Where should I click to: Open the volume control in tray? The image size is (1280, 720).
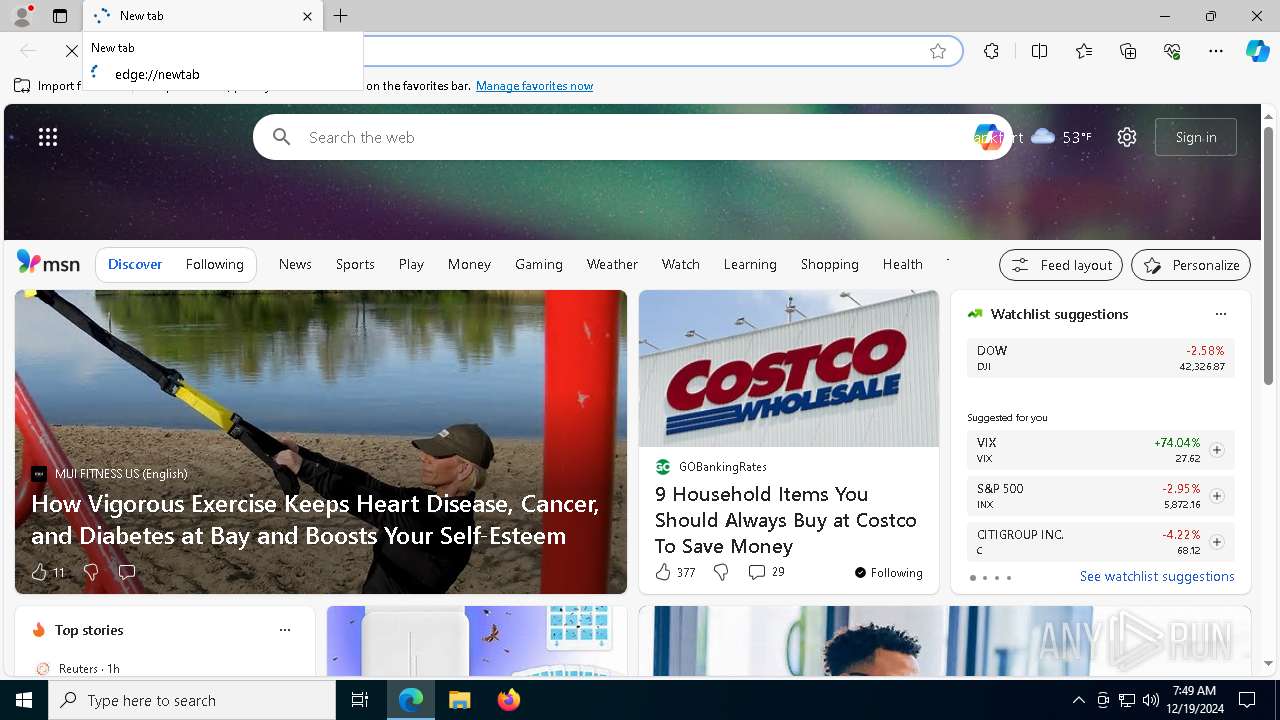(1151, 700)
